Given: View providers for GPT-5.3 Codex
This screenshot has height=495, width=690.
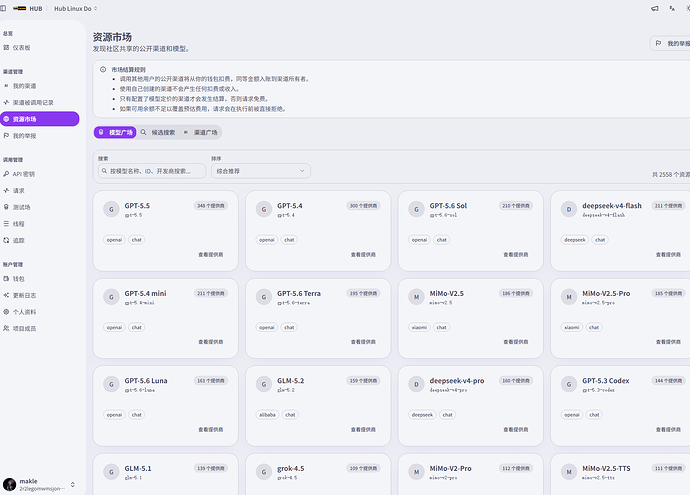Looking at the screenshot, I should (x=668, y=429).
